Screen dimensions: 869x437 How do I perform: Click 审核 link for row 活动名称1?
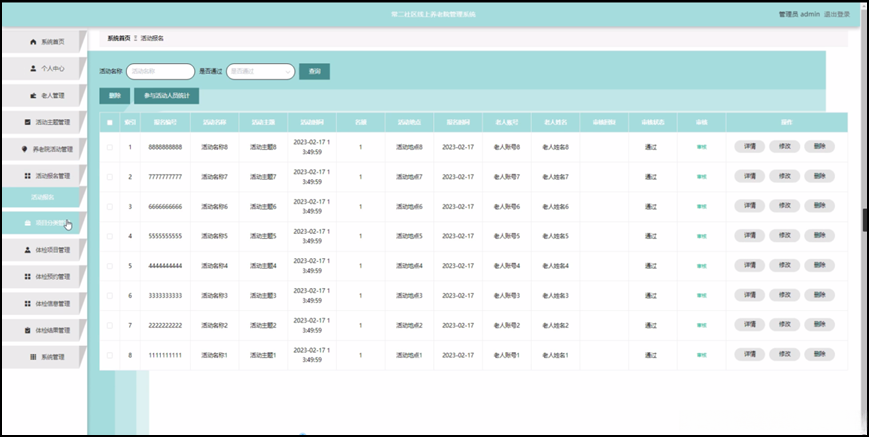(x=702, y=355)
